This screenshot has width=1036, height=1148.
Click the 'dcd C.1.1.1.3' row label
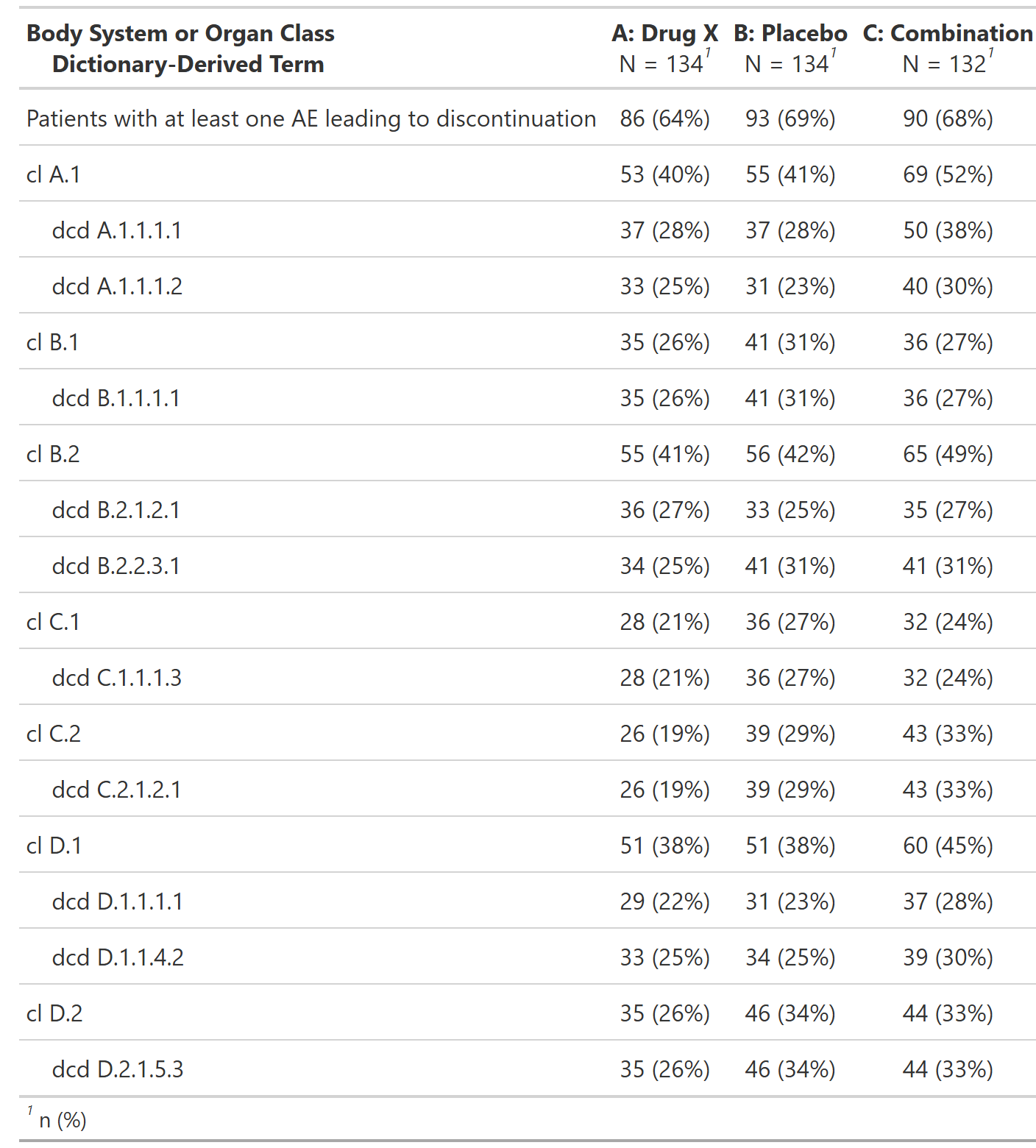[116, 678]
